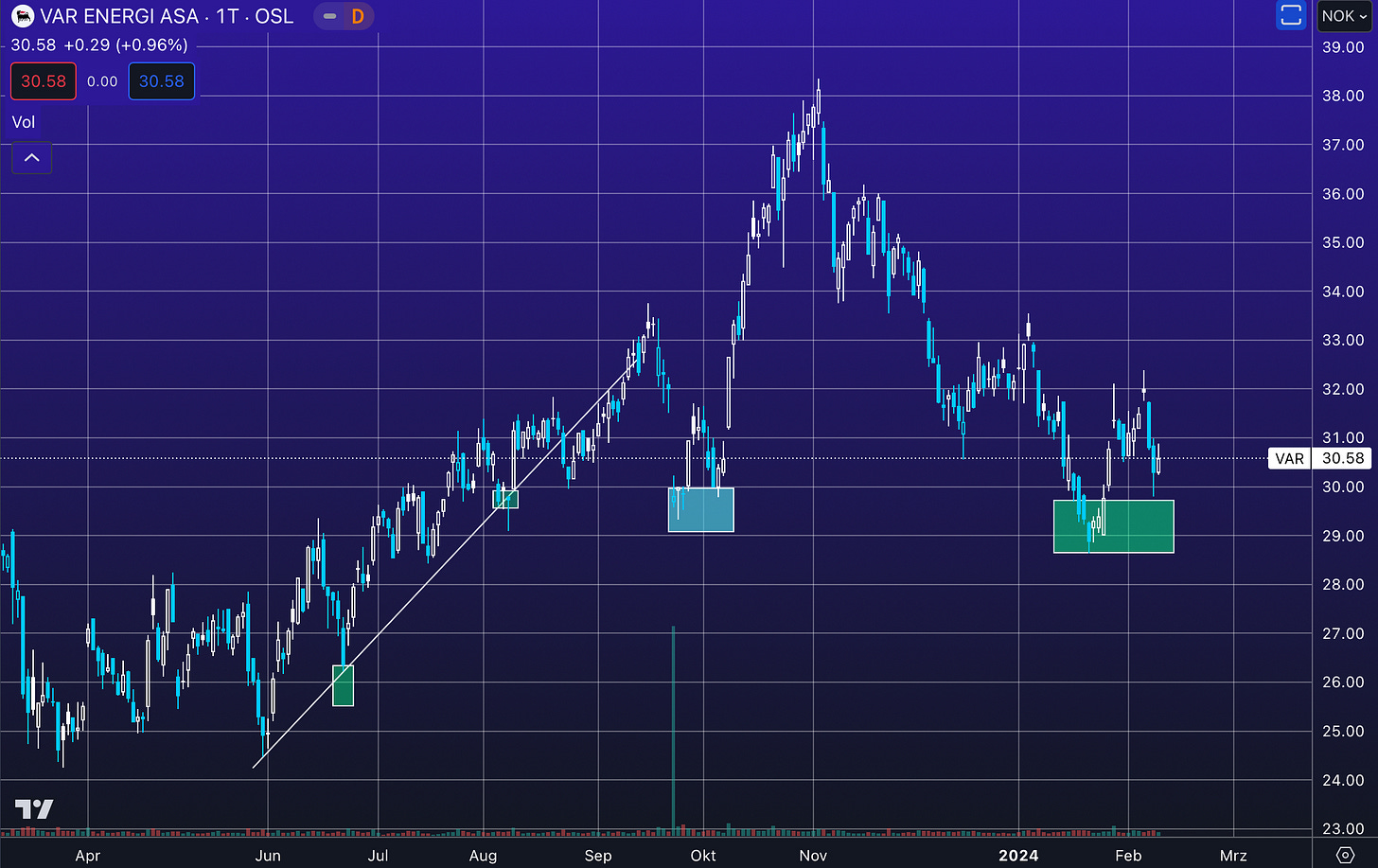Collapse the indicator legend with chevron
Image resolution: width=1378 pixels, height=868 pixels.
(31, 158)
